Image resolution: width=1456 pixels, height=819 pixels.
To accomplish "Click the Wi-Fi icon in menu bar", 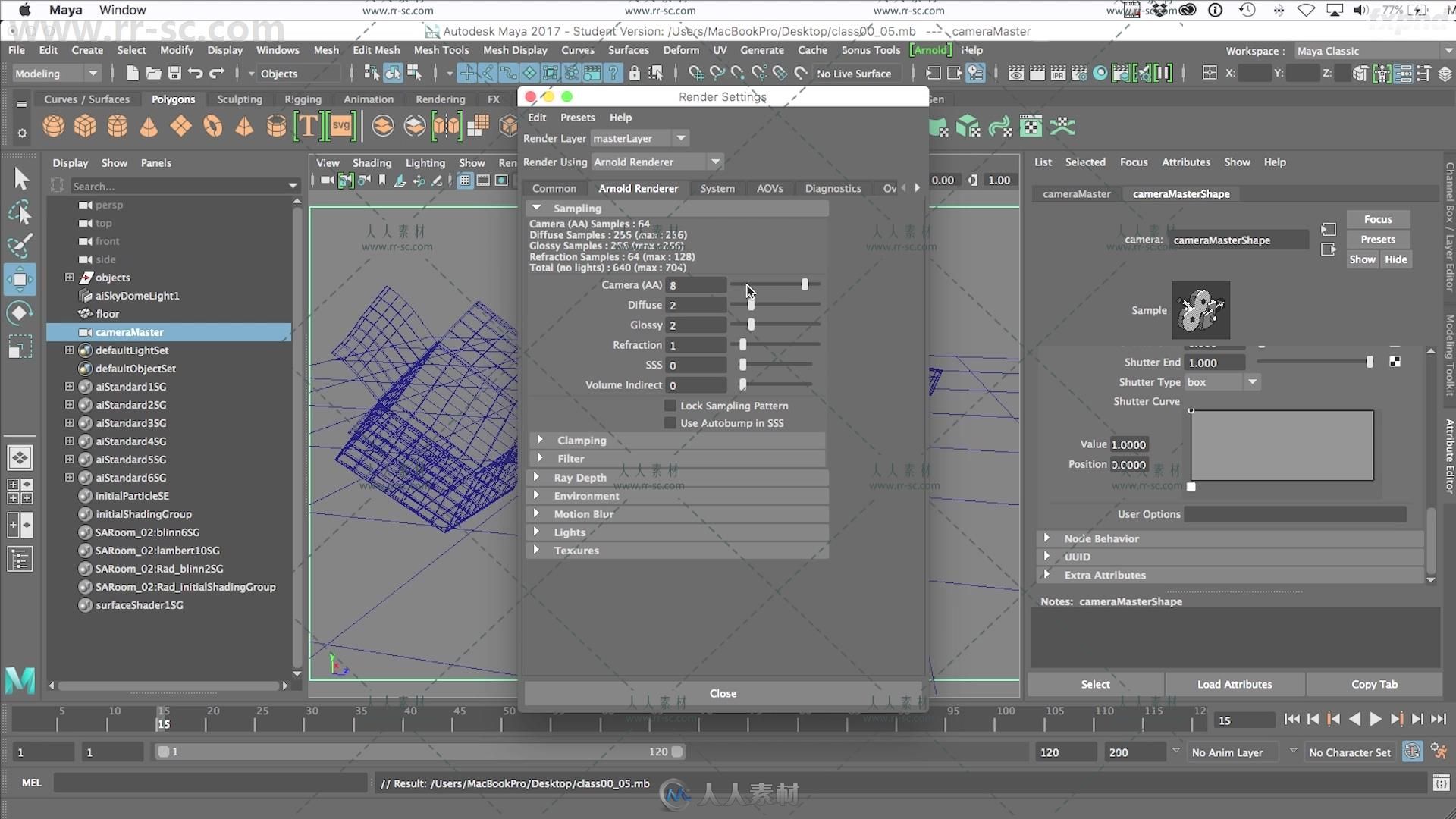I will coord(1306,10).
